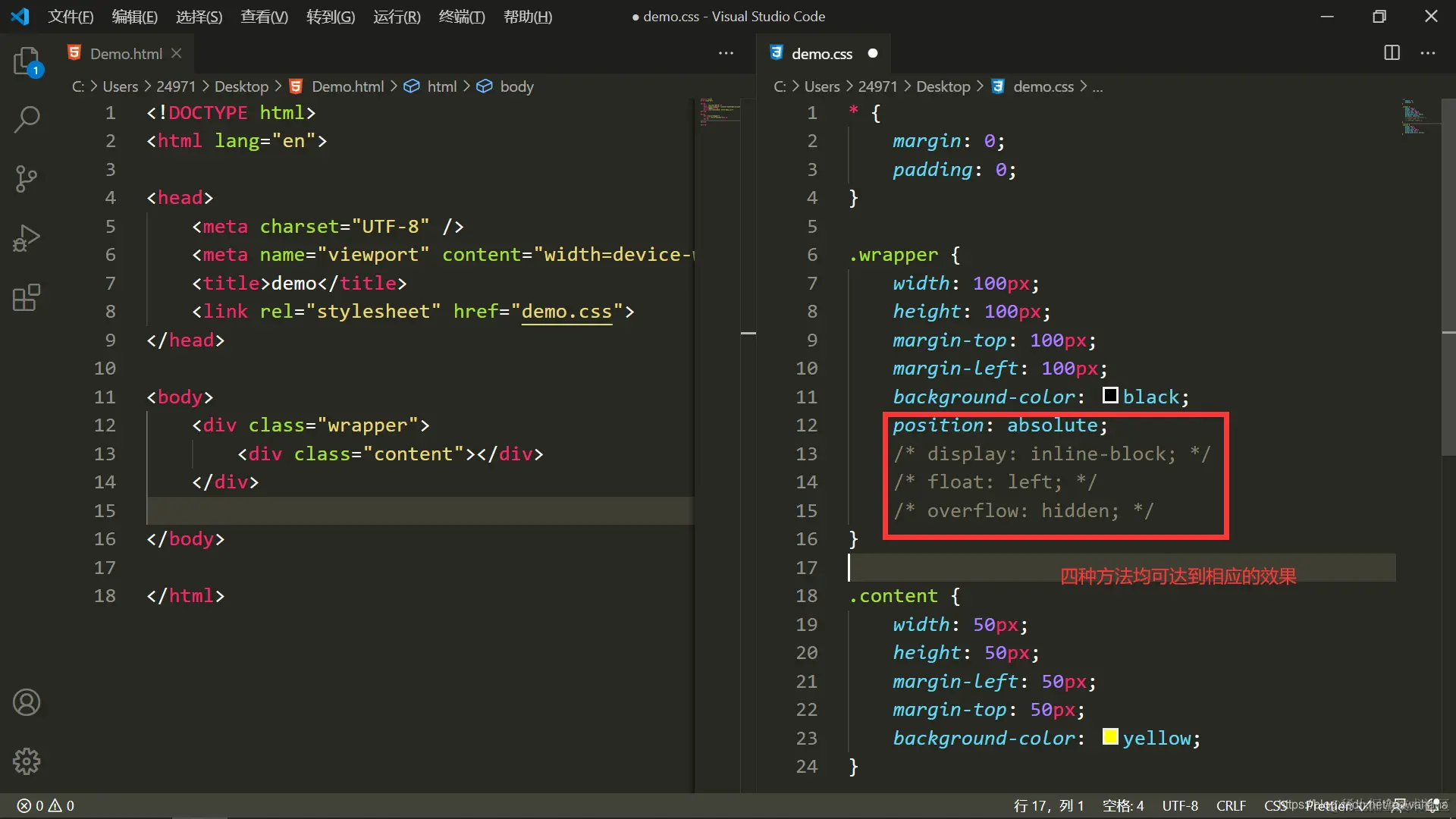Click the black color swatch

[1110, 396]
